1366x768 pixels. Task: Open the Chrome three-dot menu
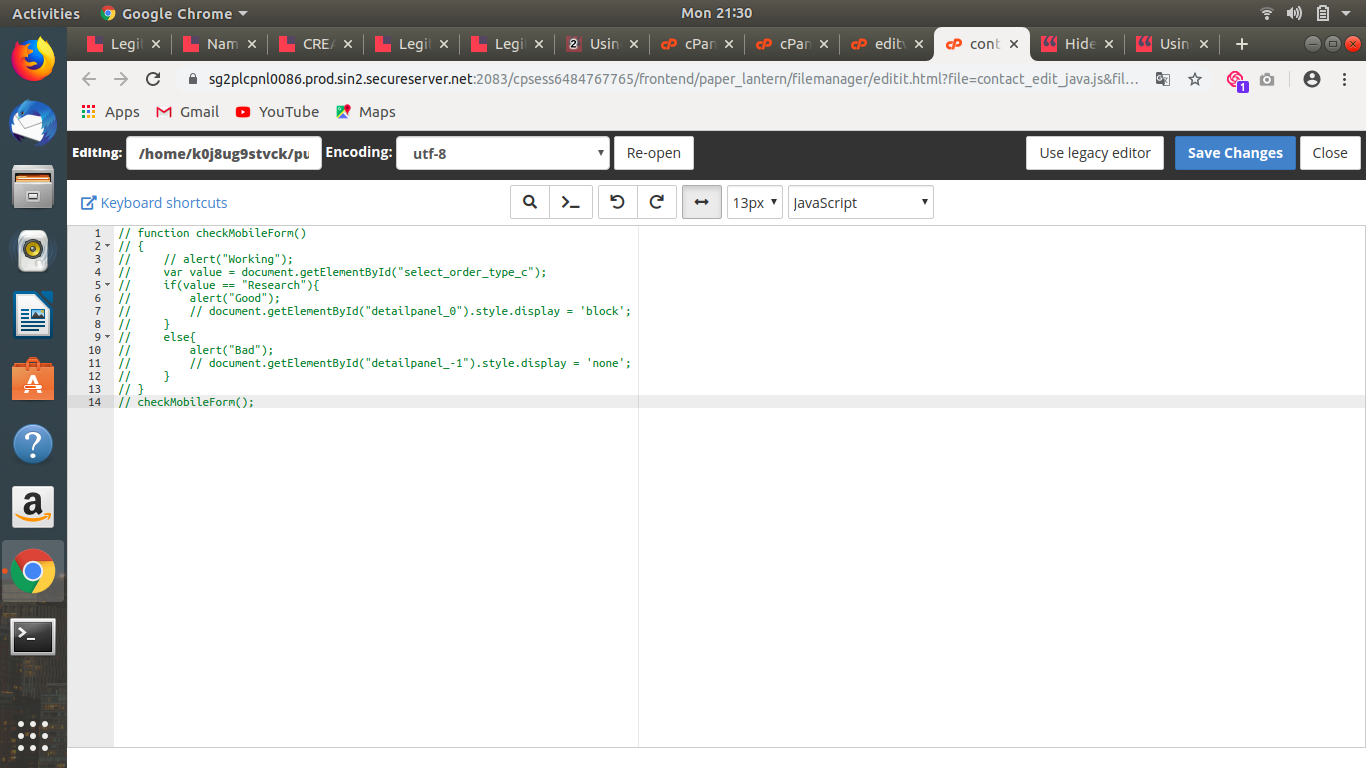tap(1343, 79)
